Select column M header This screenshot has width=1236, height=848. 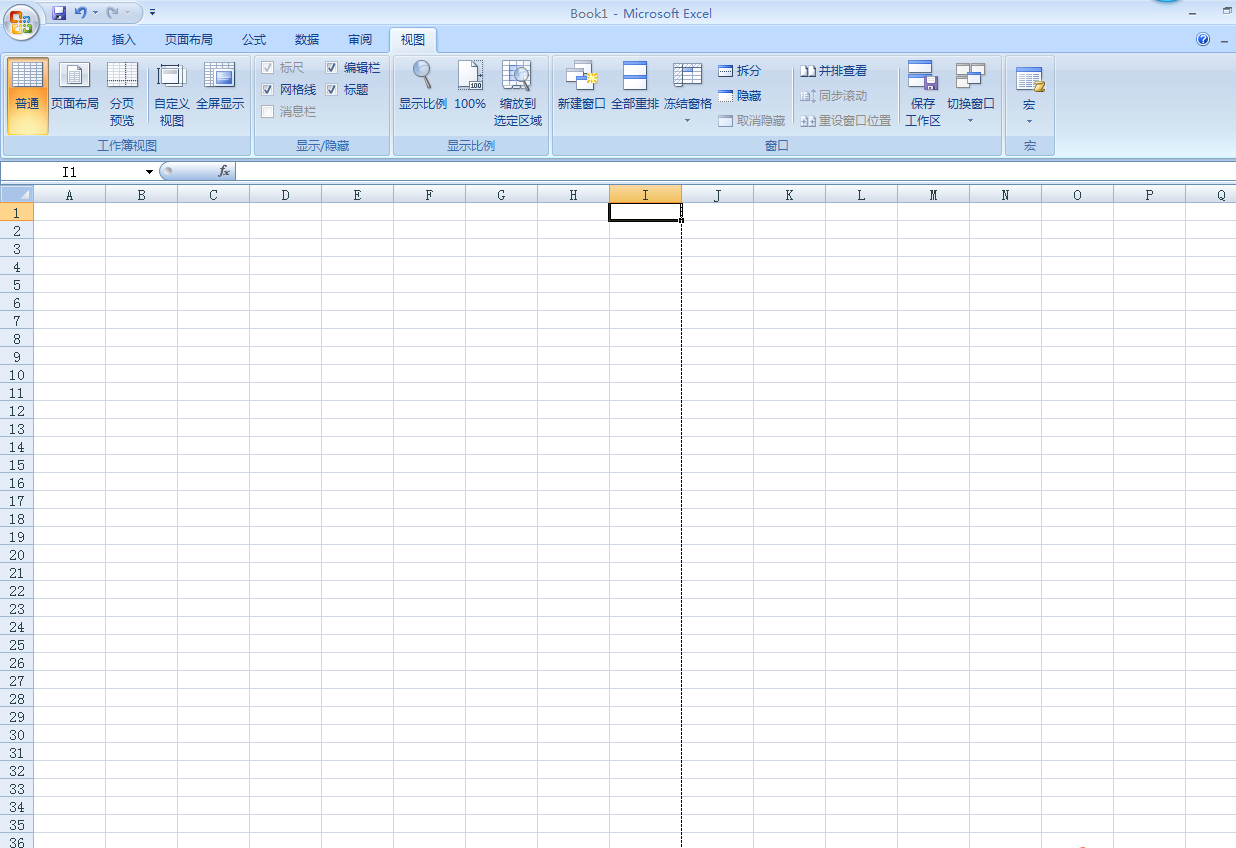[933, 195]
